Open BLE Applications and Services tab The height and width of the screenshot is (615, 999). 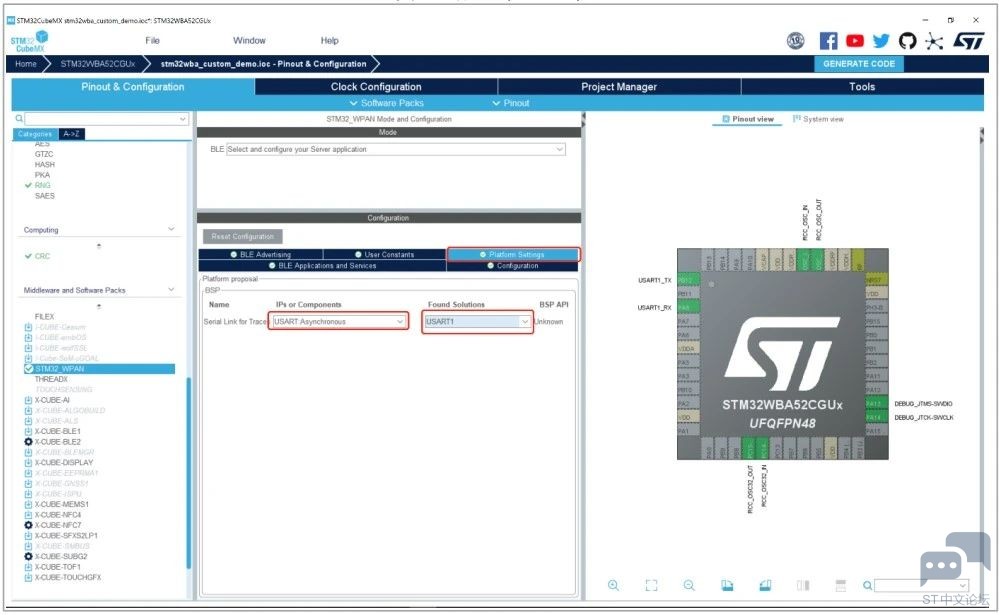pos(322,266)
